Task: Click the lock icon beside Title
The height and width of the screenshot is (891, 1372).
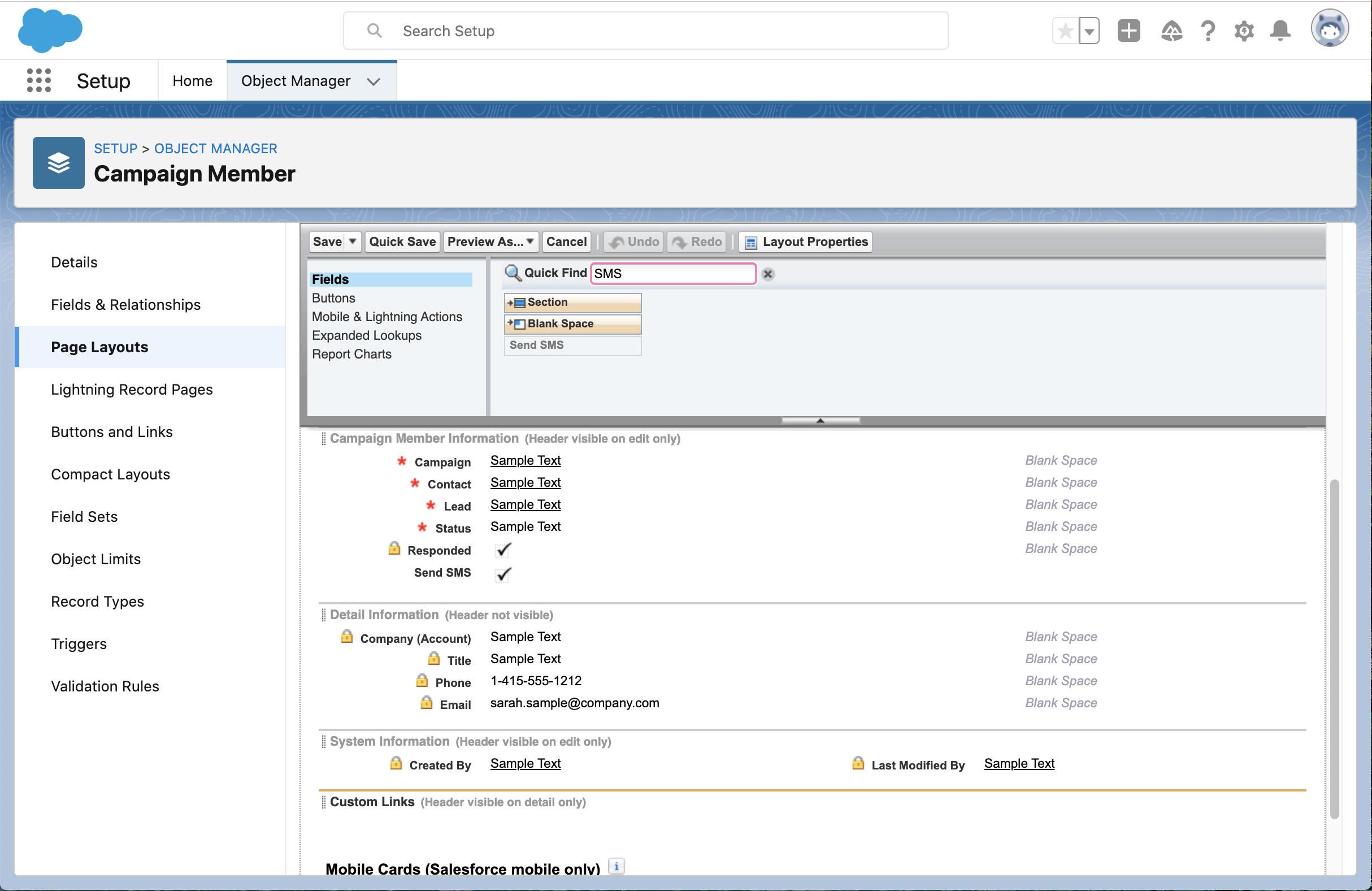Action: pos(434,659)
